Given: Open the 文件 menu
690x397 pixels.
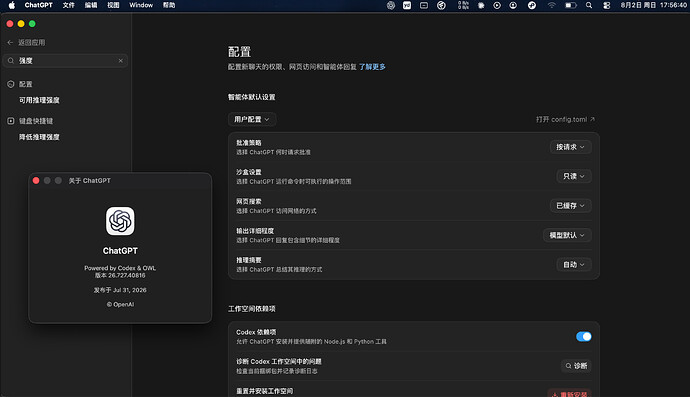Looking at the screenshot, I should [68, 5].
